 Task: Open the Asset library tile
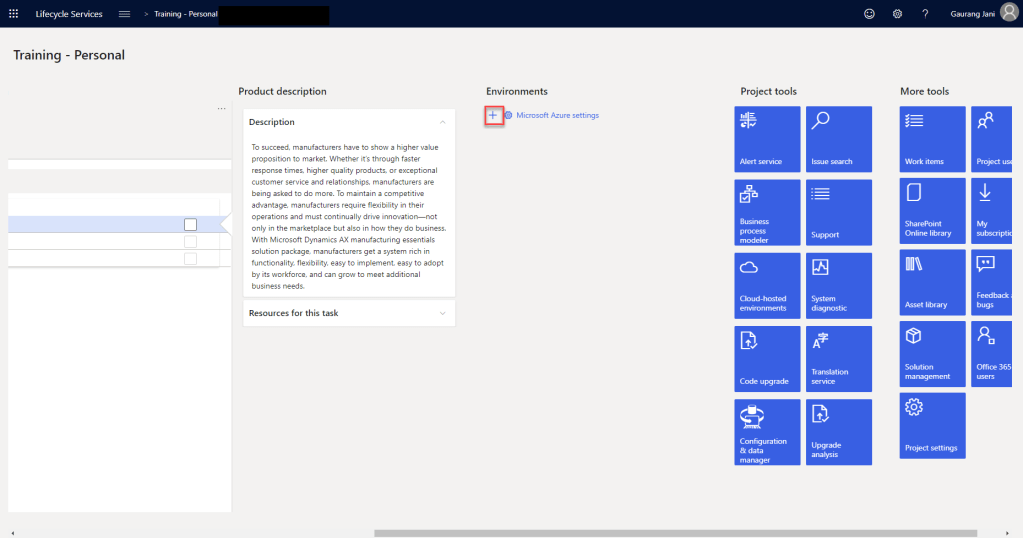click(932, 282)
